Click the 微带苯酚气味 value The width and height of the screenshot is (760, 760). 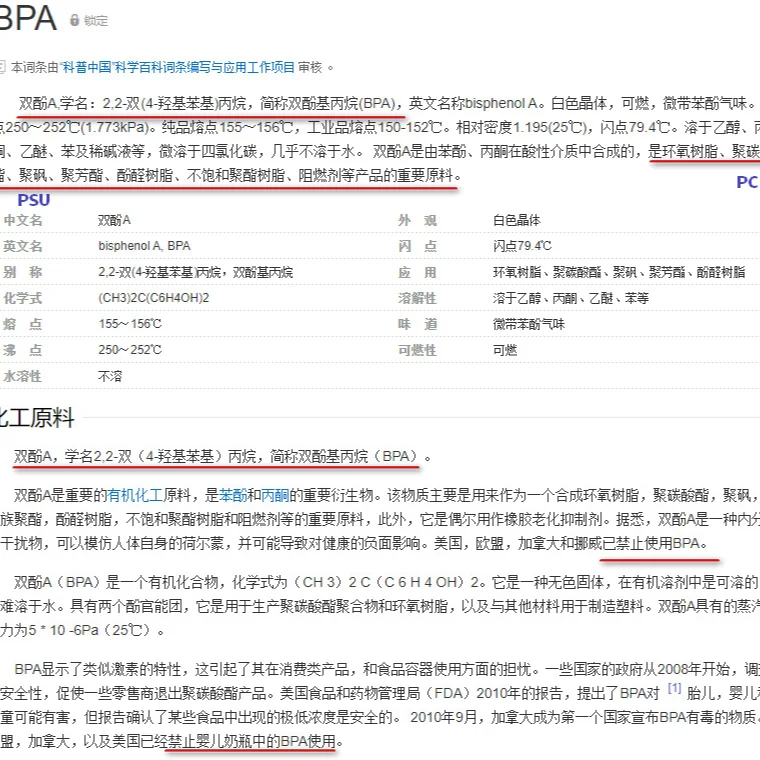tap(529, 324)
